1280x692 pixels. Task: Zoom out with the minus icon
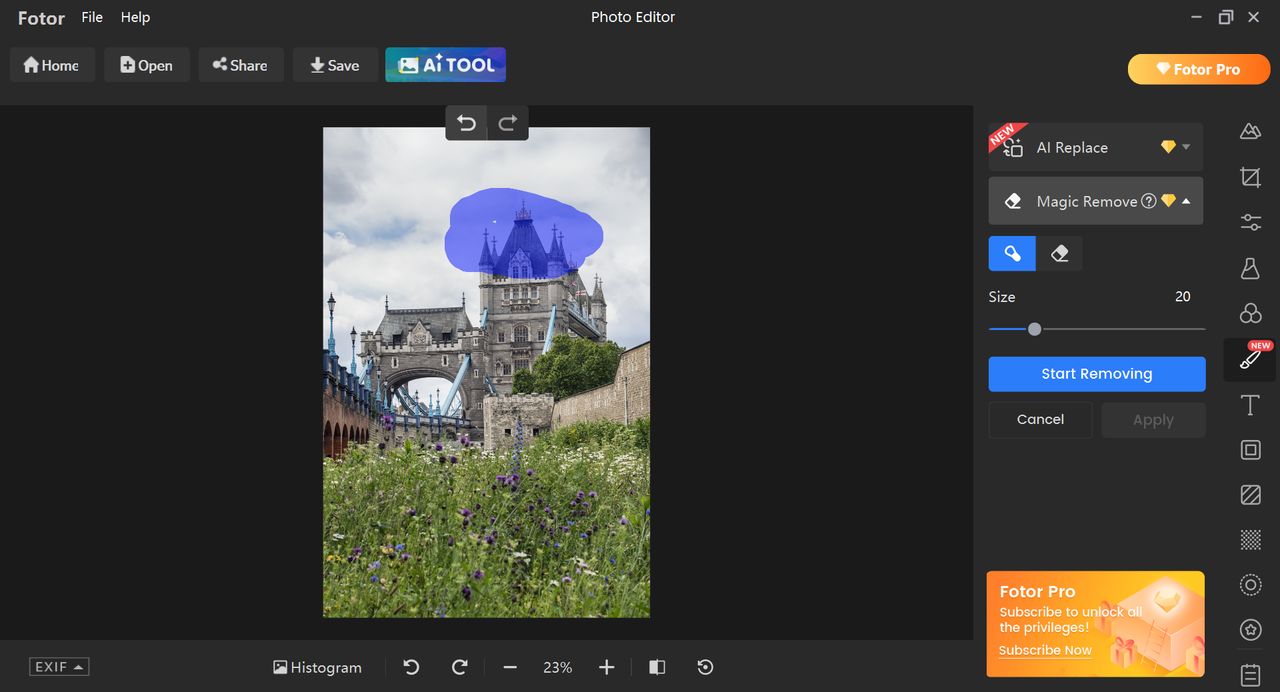click(x=510, y=667)
